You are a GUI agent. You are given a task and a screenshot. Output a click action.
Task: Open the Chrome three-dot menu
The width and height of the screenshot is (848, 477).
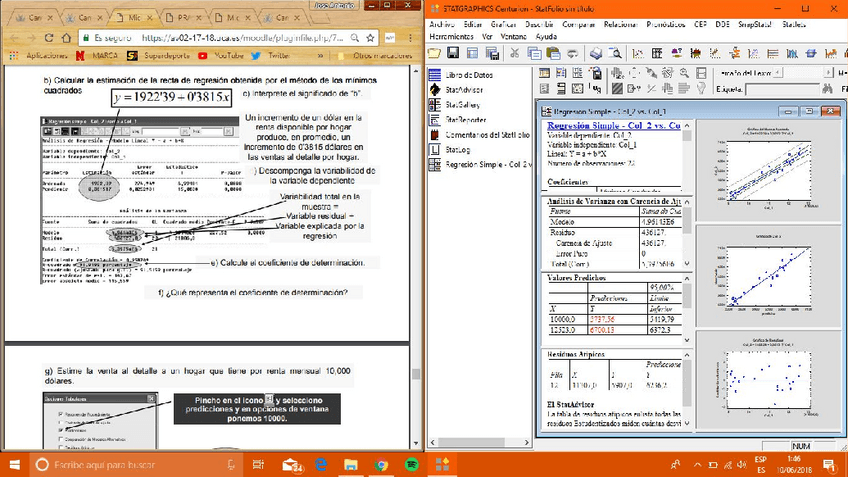coord(414,38)
